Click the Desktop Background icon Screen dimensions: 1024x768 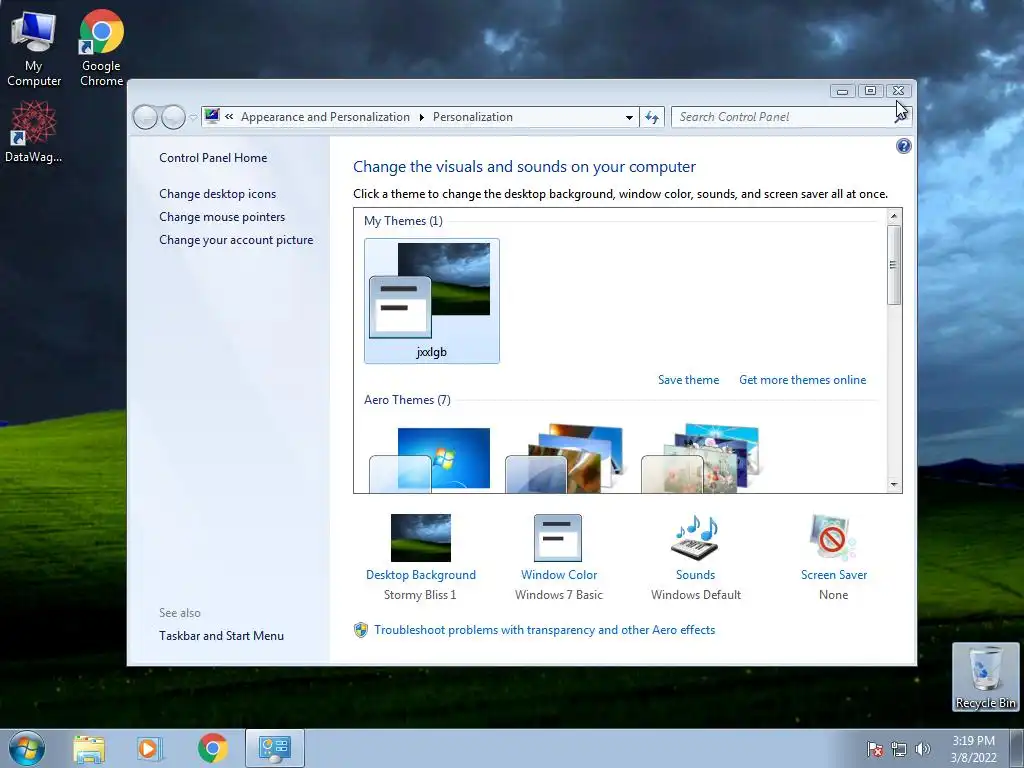(421, 537)
